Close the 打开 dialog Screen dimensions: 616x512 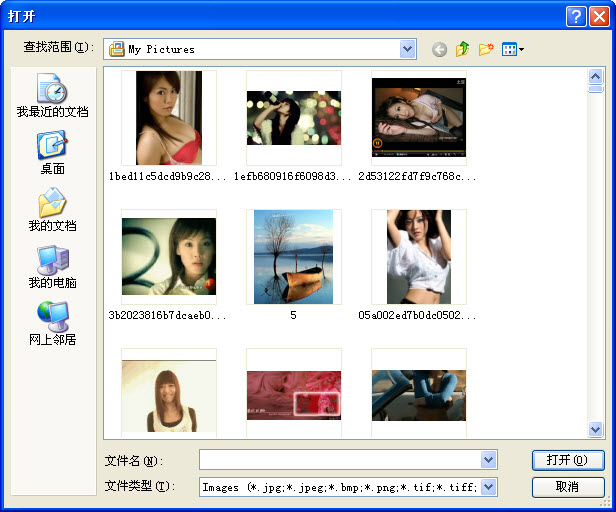point(600,17)
